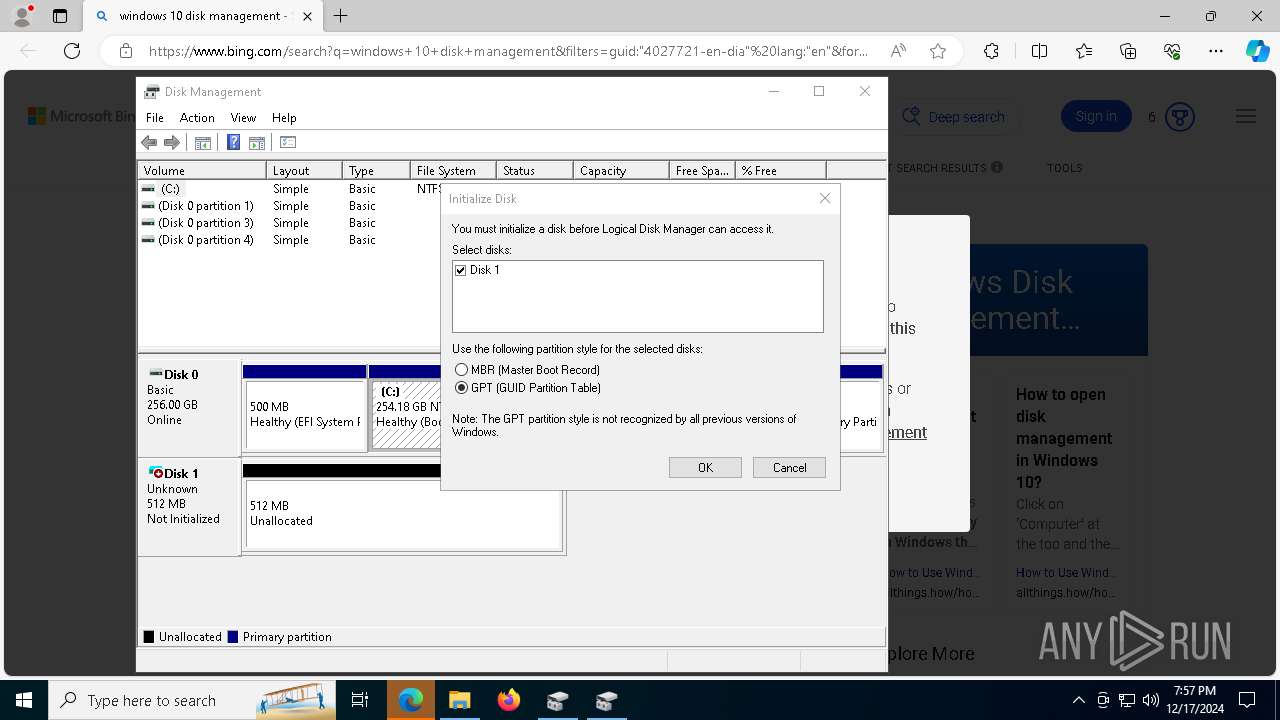Viewport: 1280px width, 720px height.
Task: Open the Action menu in Disk Management
Action: tap(197, 117)
